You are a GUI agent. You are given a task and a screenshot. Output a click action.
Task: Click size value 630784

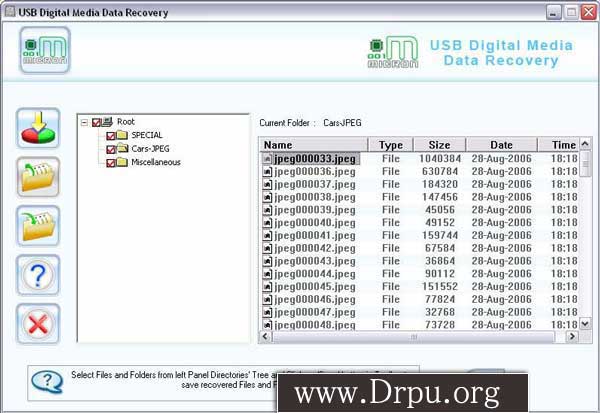coord(440,171)
